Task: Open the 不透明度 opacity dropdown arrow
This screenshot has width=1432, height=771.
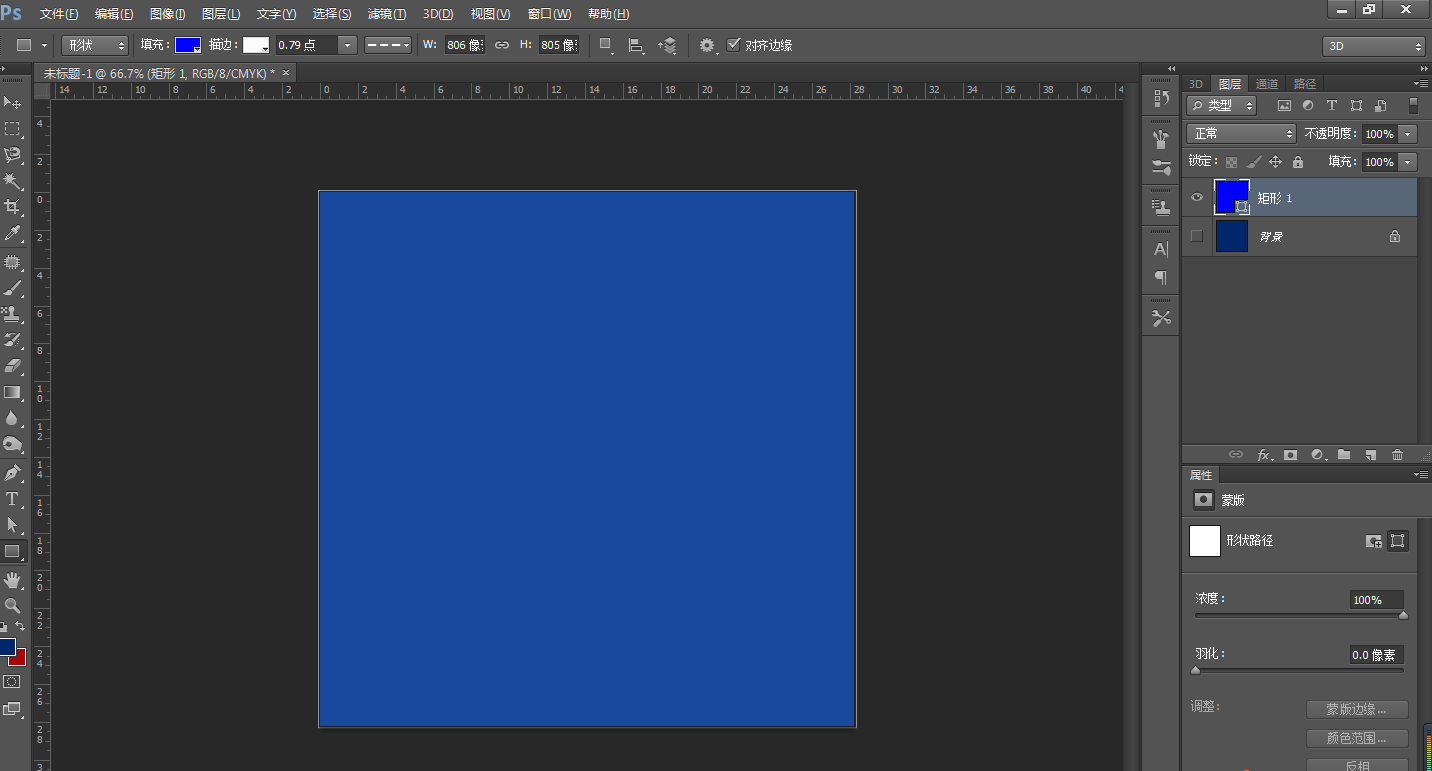Action: click(1408, 134)
